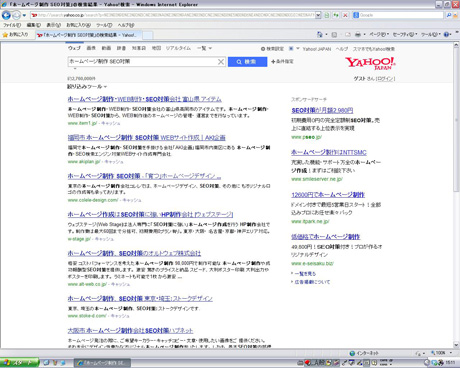Select the 画像 search tab
The width and height of the screenshot is (460, 368).
pyautogui.click(x=91, y=48)
